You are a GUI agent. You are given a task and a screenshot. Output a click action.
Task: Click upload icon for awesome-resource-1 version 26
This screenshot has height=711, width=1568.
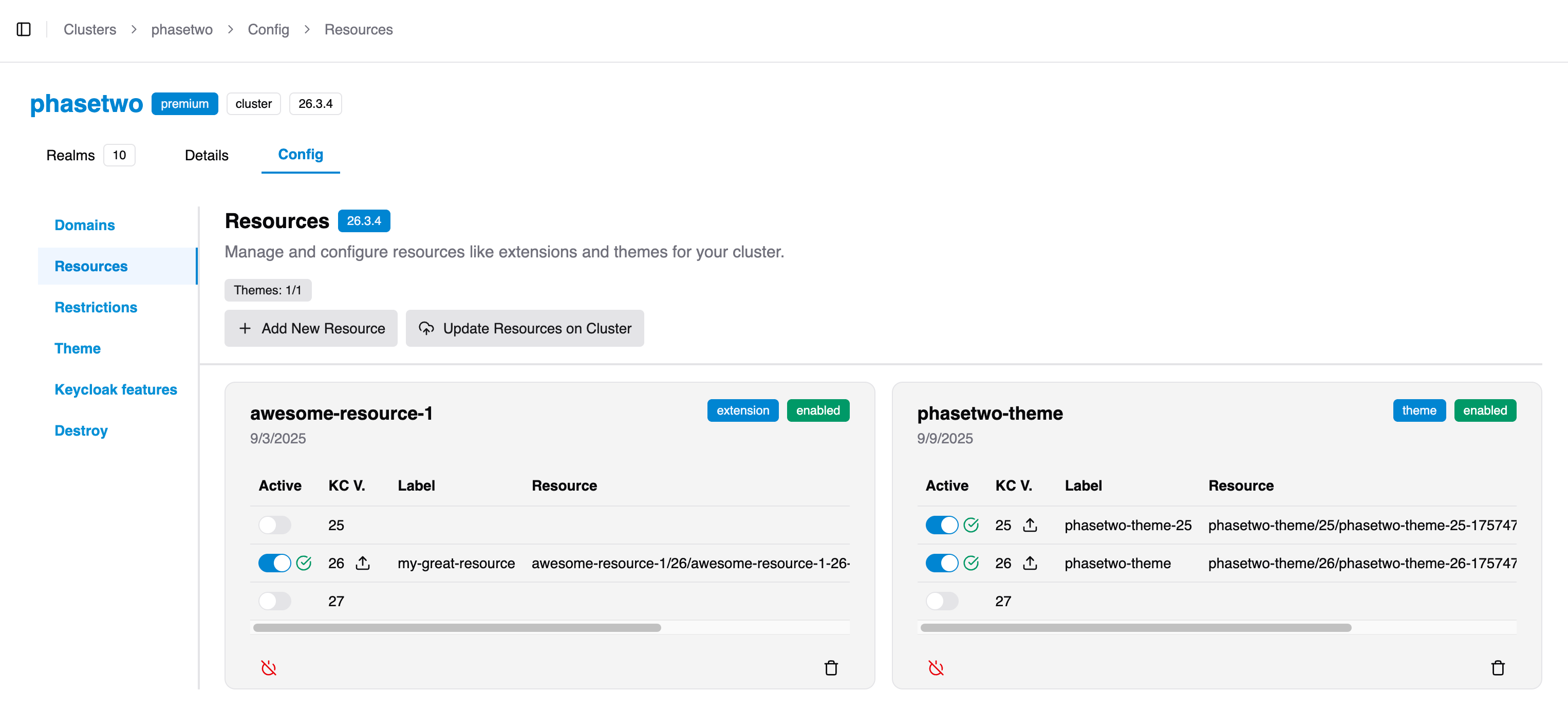coord(363,563)
